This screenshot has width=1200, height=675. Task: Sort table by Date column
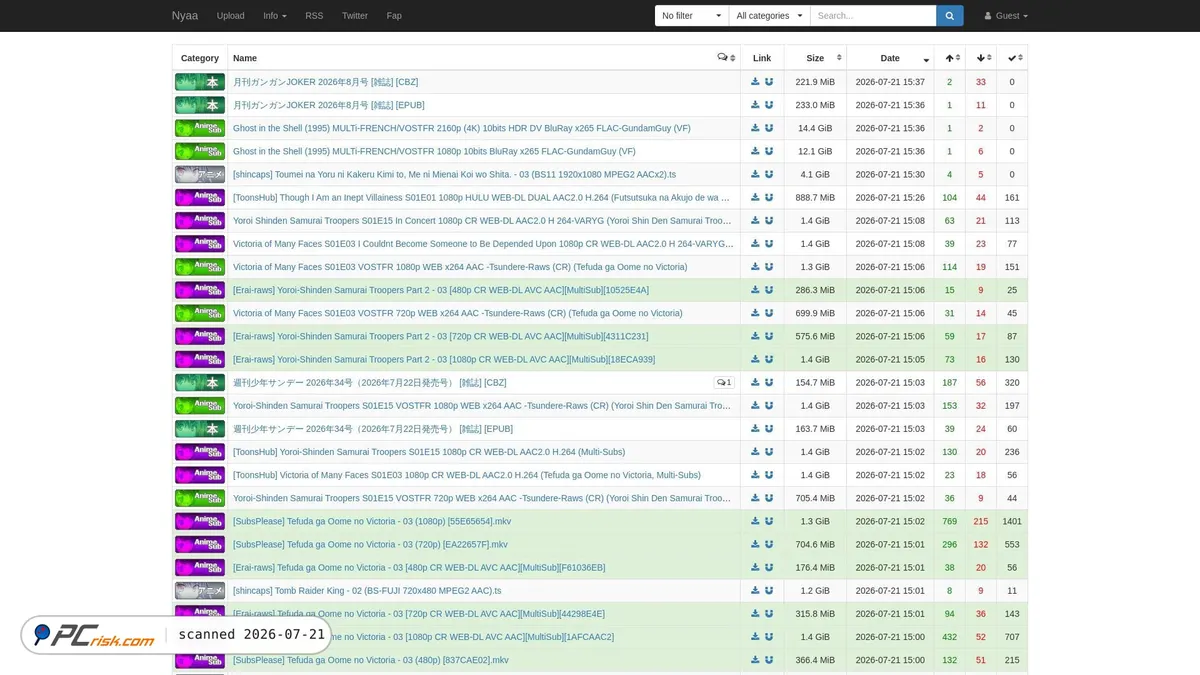[x=890, y=58]
